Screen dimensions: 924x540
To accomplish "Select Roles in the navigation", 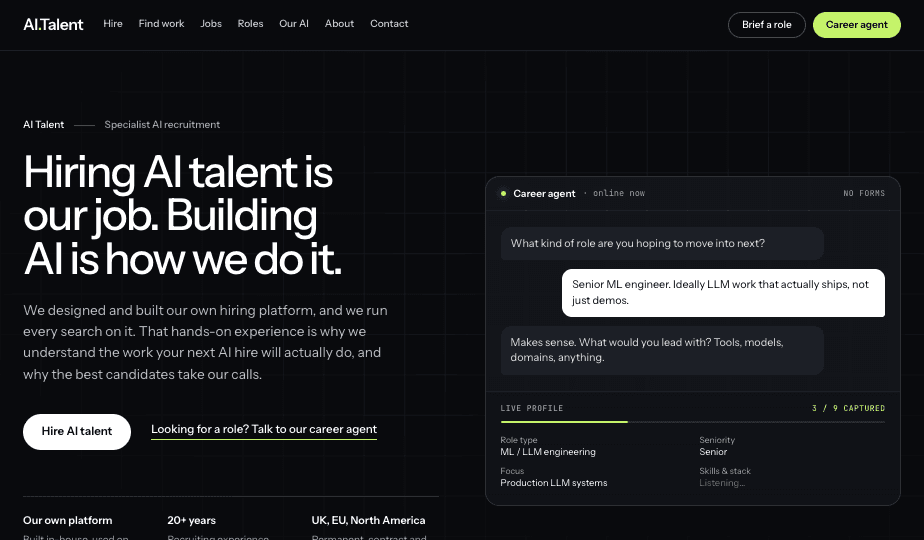I will click(x=250, y=24).
